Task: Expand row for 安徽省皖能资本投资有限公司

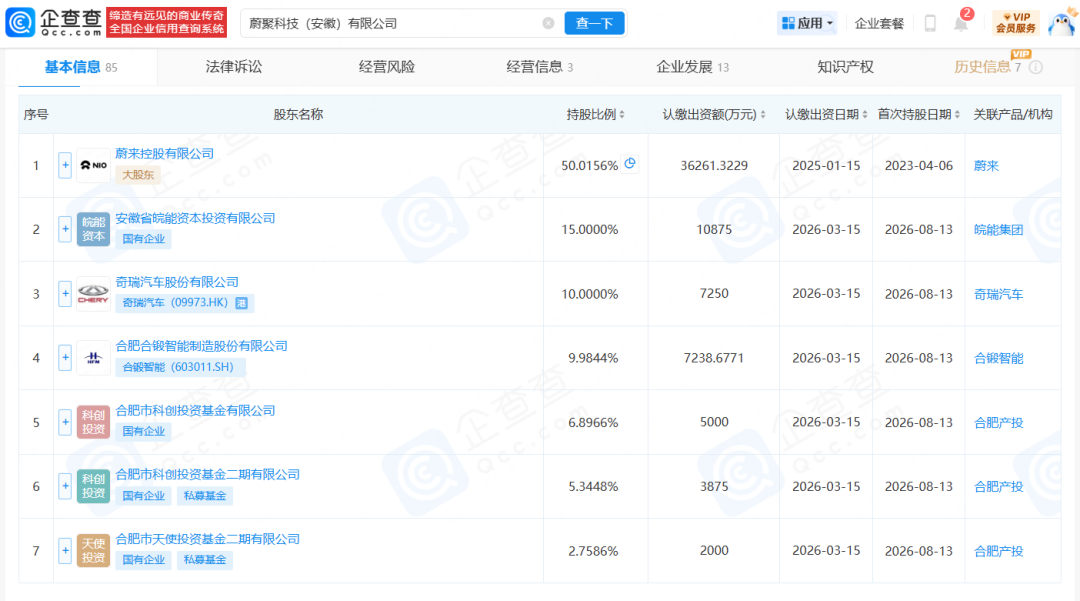Action: [65, 229]
